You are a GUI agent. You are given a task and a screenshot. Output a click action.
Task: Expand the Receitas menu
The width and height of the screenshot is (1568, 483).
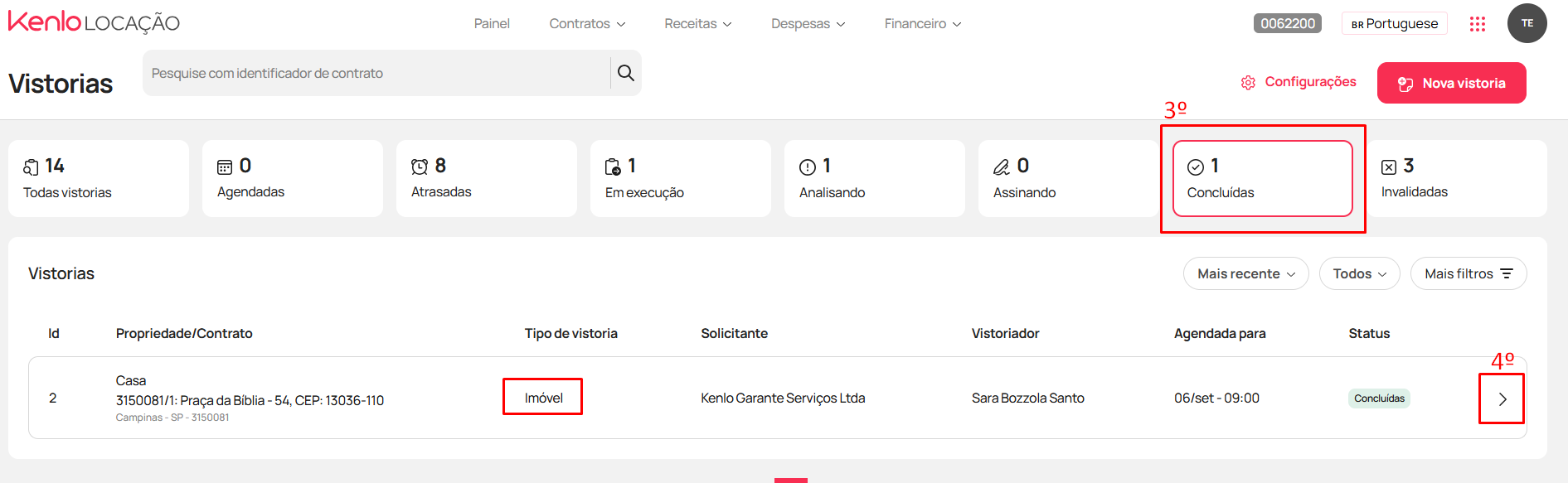698,23
